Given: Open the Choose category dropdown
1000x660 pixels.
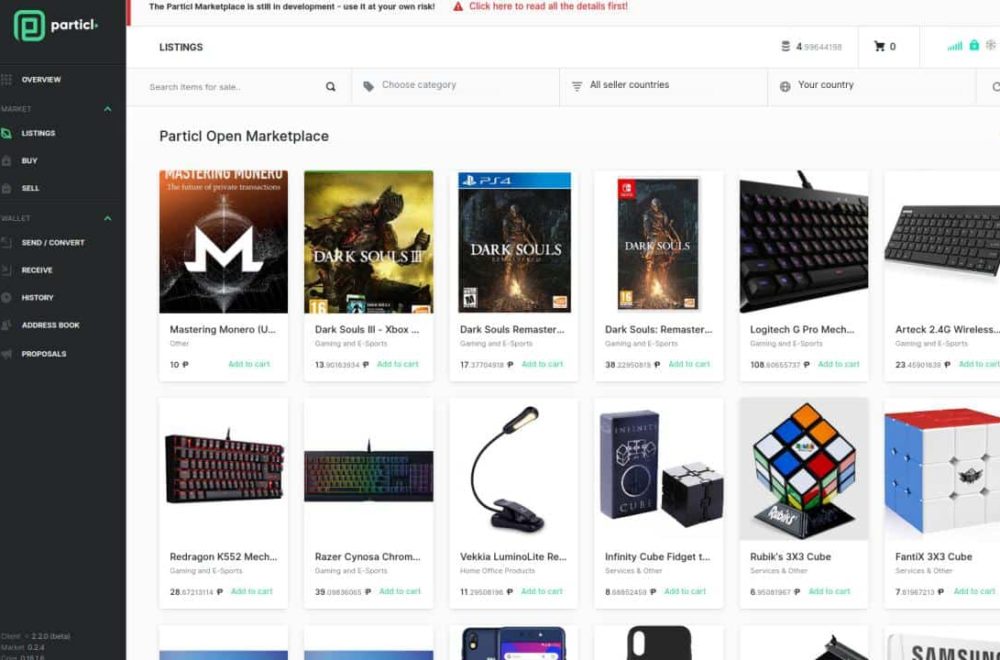Looking at the screenshot, I should coord(455,86).
